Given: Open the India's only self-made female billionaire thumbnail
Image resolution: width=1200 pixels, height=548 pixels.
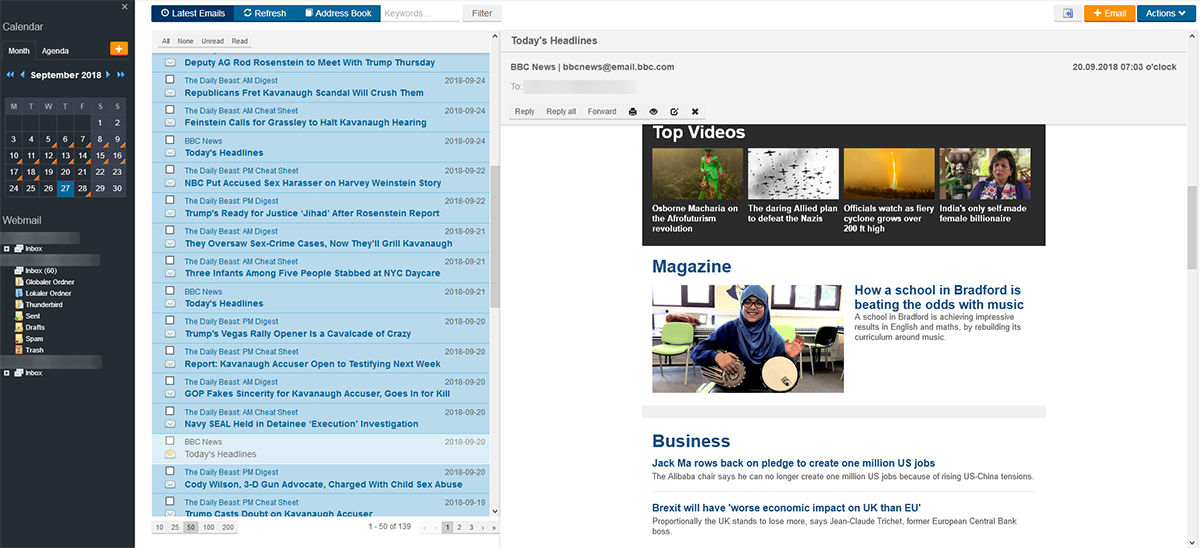Looking at the screenshot, I should [x=985, y=174].
